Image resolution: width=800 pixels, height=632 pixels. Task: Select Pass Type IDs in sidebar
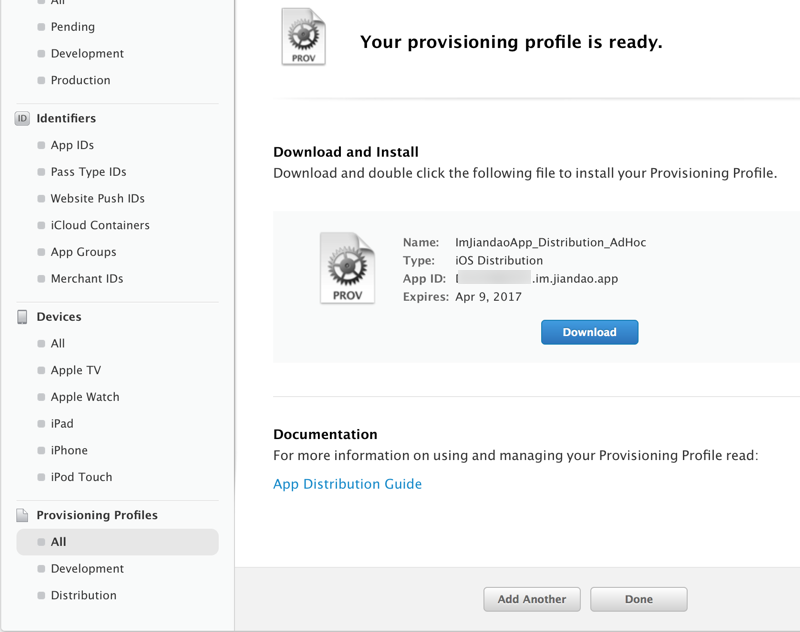tap(88, 172)
